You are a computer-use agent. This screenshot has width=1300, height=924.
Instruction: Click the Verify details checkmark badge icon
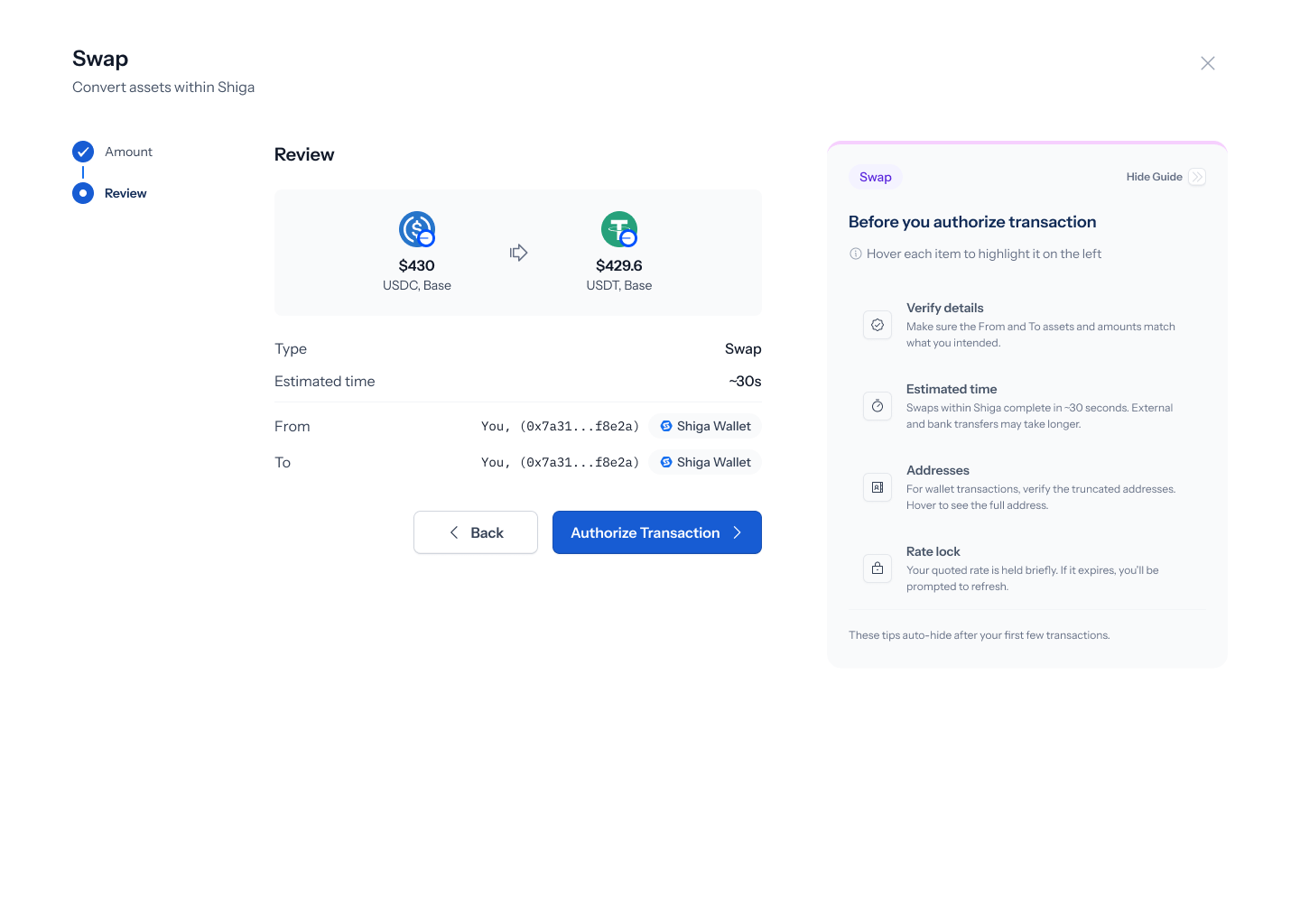877,325
